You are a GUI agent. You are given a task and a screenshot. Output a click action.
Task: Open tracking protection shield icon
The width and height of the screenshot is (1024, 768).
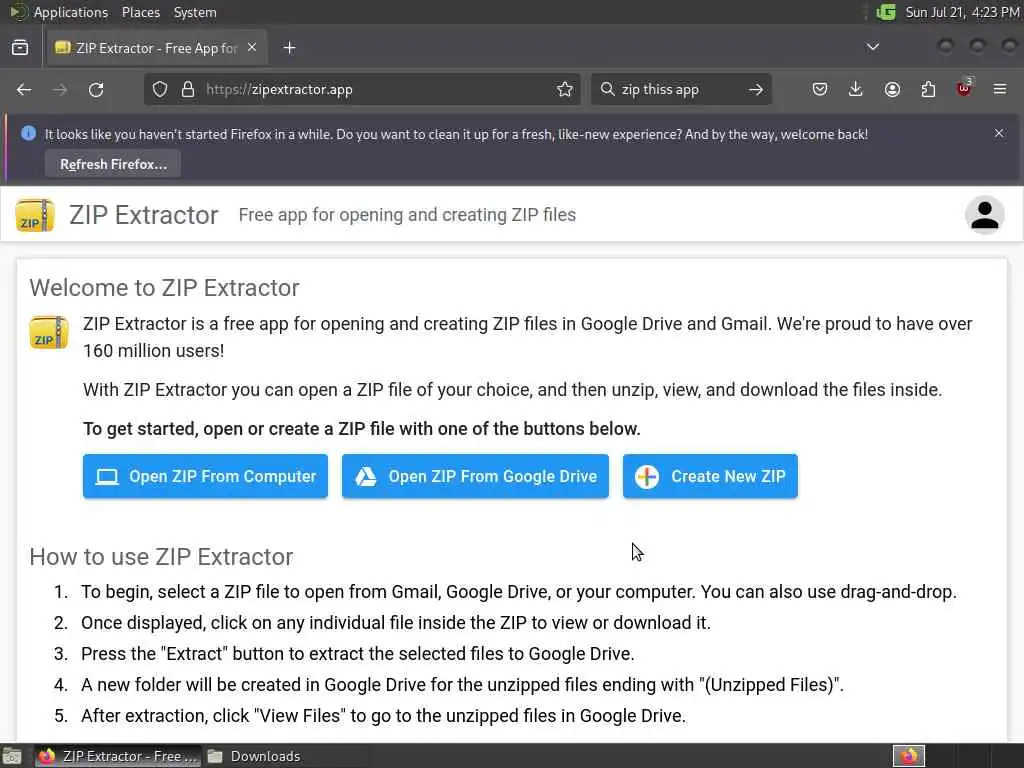[160, 89]
